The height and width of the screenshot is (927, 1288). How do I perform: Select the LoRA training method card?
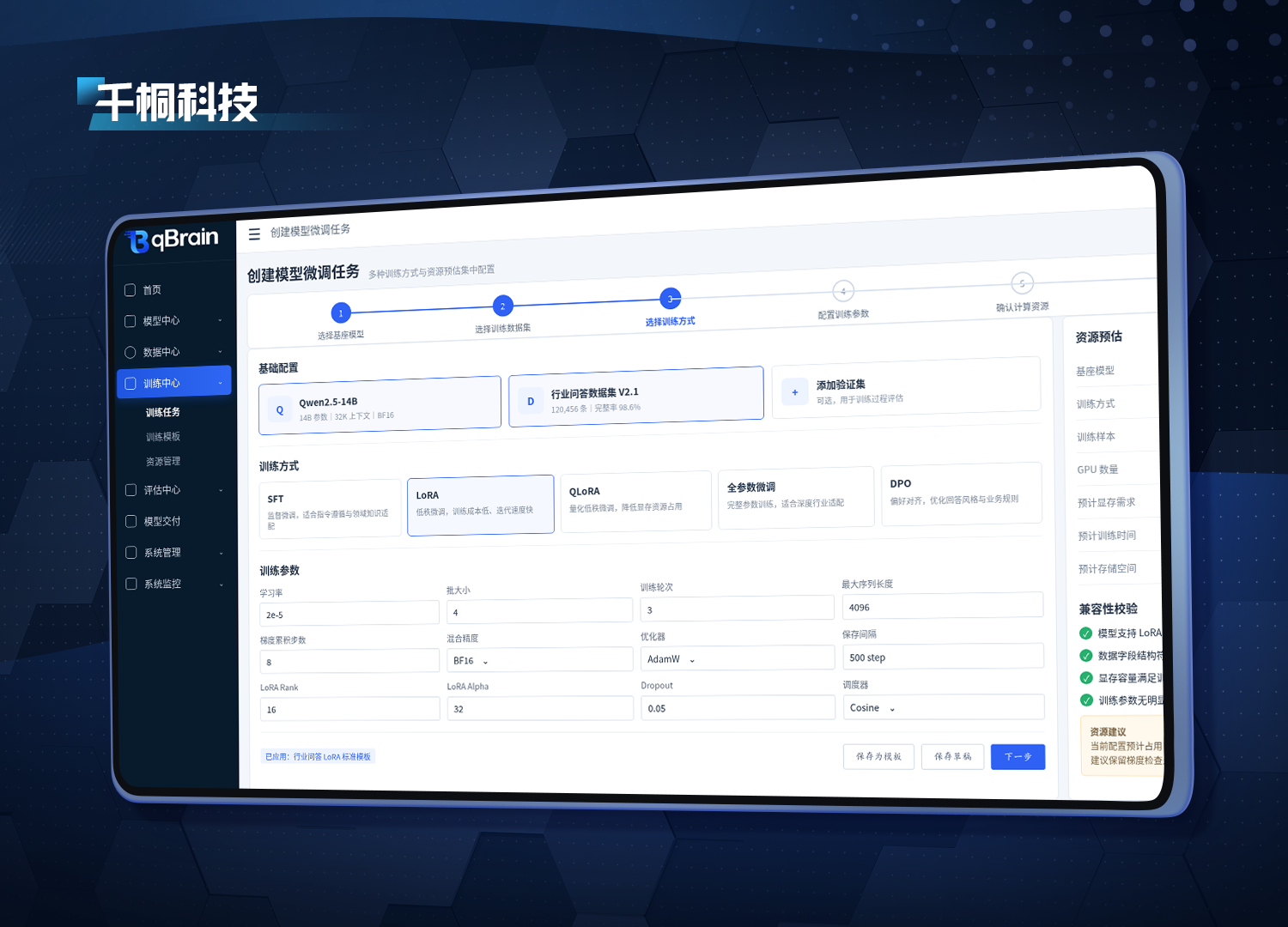pyautogui.click(x=481, y=505)
